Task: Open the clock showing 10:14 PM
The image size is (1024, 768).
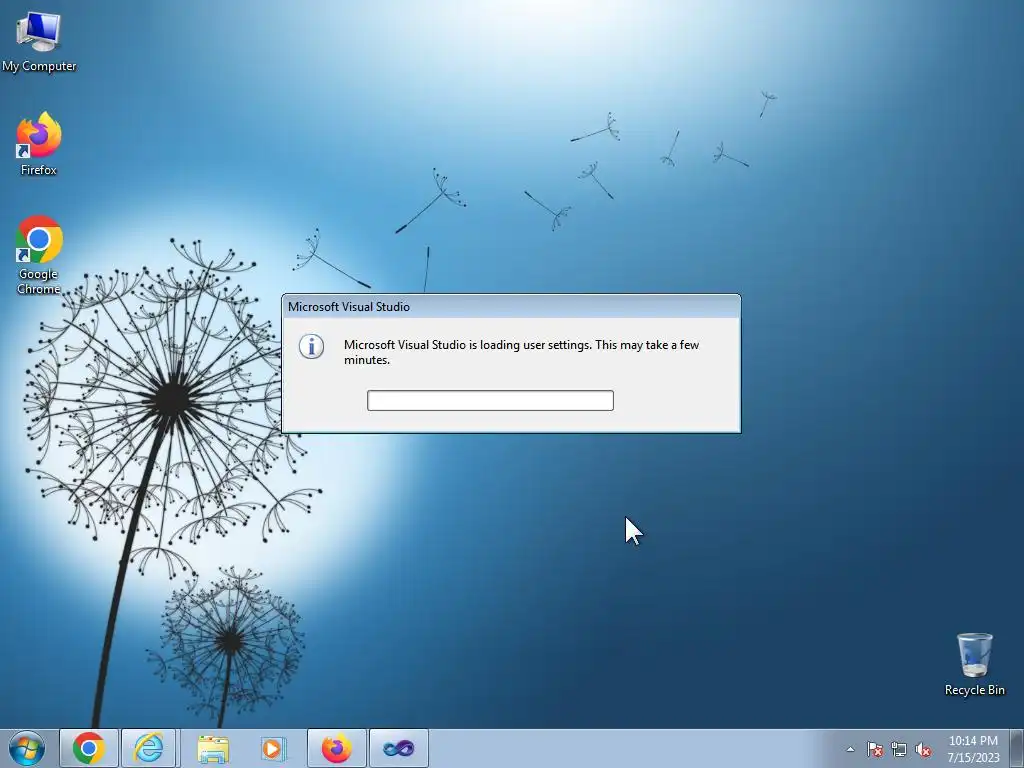Action: point(973,749)
